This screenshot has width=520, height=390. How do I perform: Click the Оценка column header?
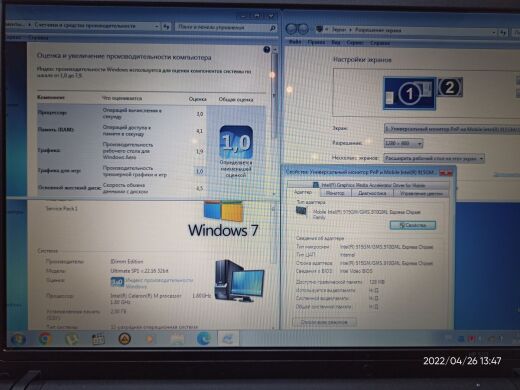197,99
